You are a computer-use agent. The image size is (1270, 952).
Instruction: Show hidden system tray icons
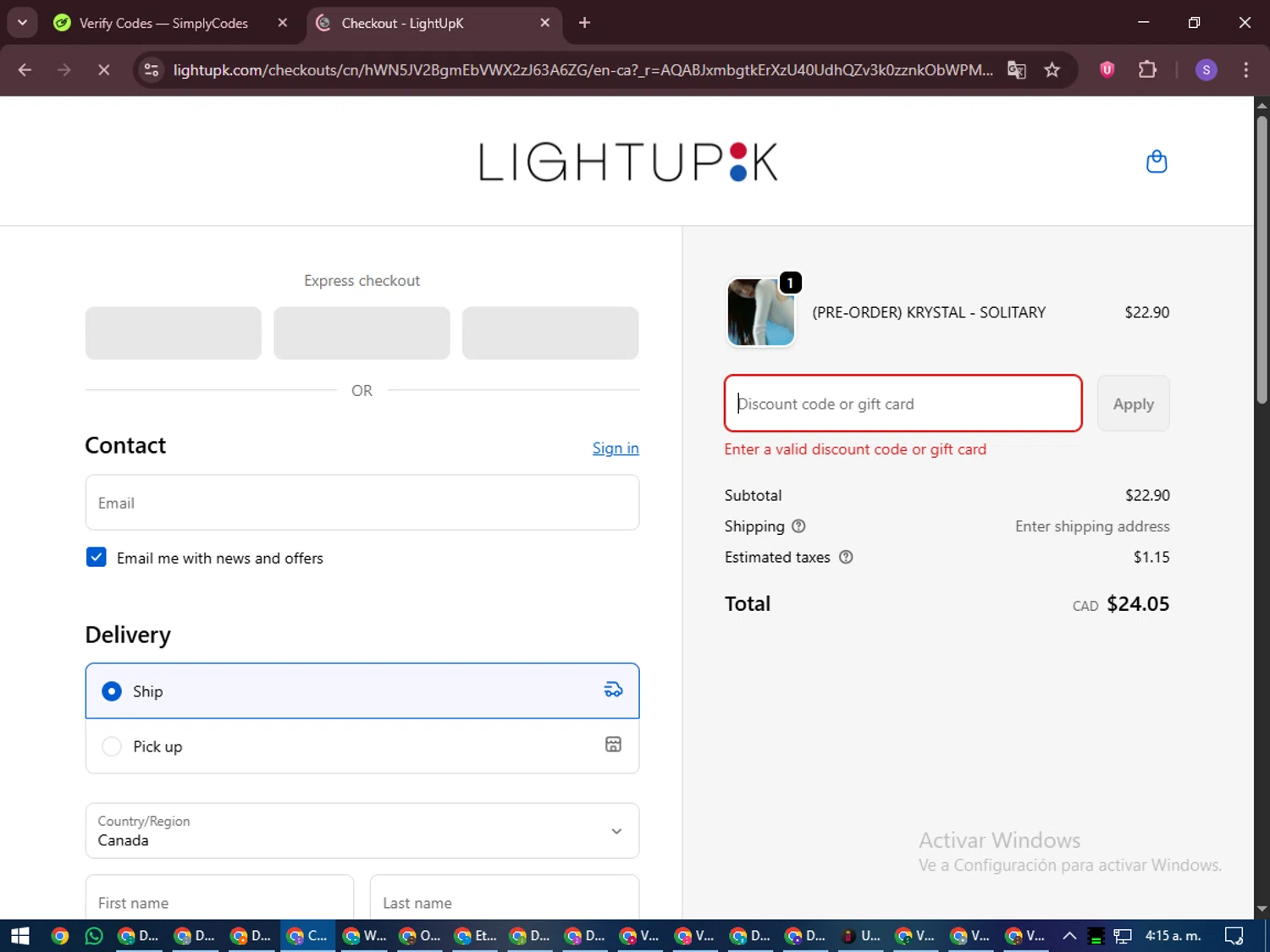pyautogui.click(x=1069, y=936)
